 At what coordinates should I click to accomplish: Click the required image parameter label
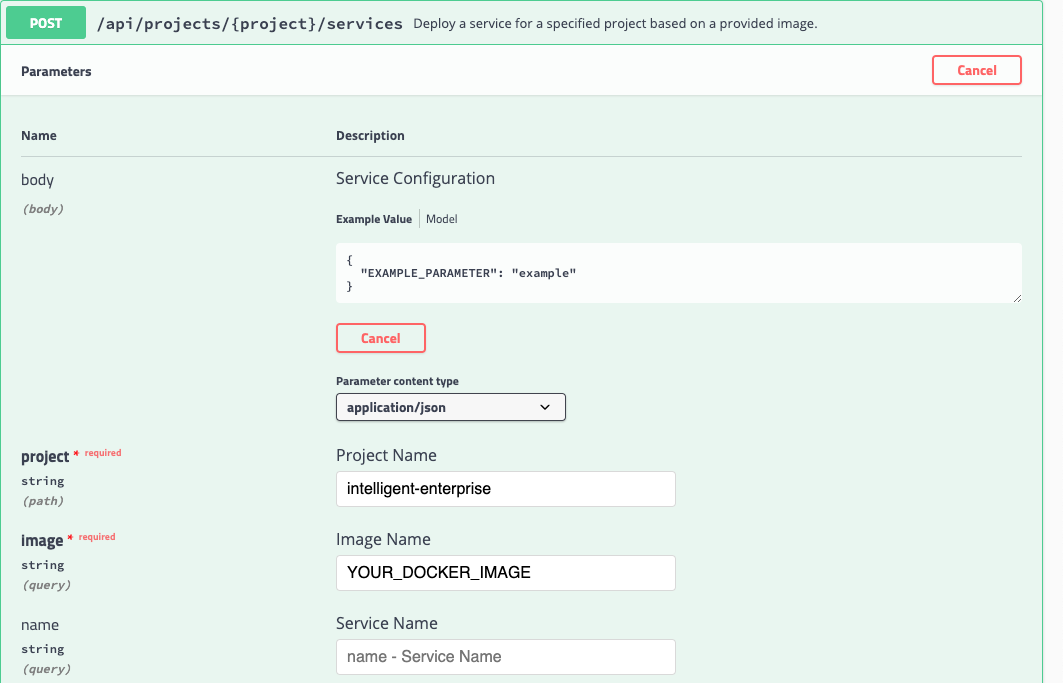tap(42, 541)
